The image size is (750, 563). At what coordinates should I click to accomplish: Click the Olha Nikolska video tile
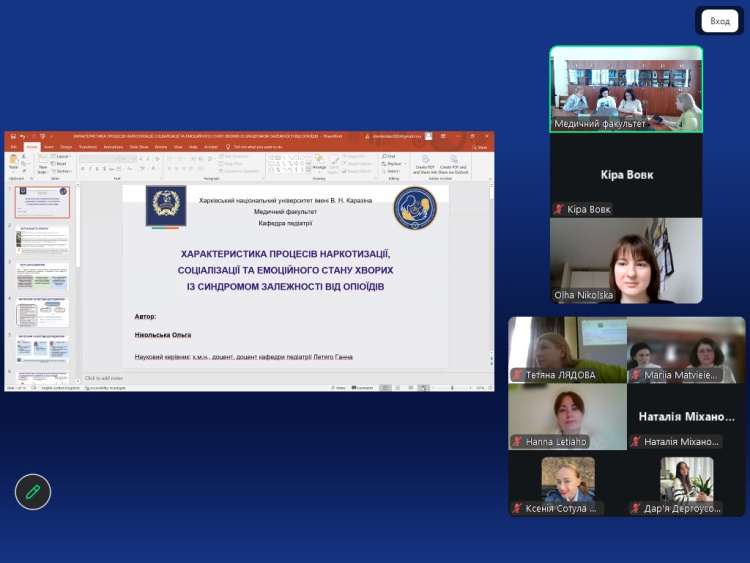(626, 261)
